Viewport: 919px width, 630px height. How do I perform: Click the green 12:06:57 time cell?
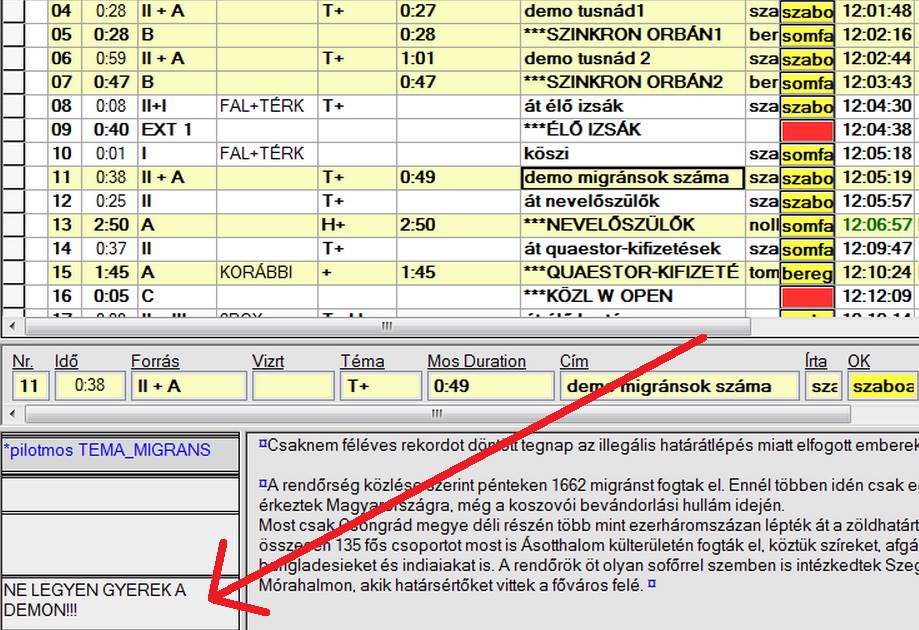pyautogui.click(x=877, y=225)
